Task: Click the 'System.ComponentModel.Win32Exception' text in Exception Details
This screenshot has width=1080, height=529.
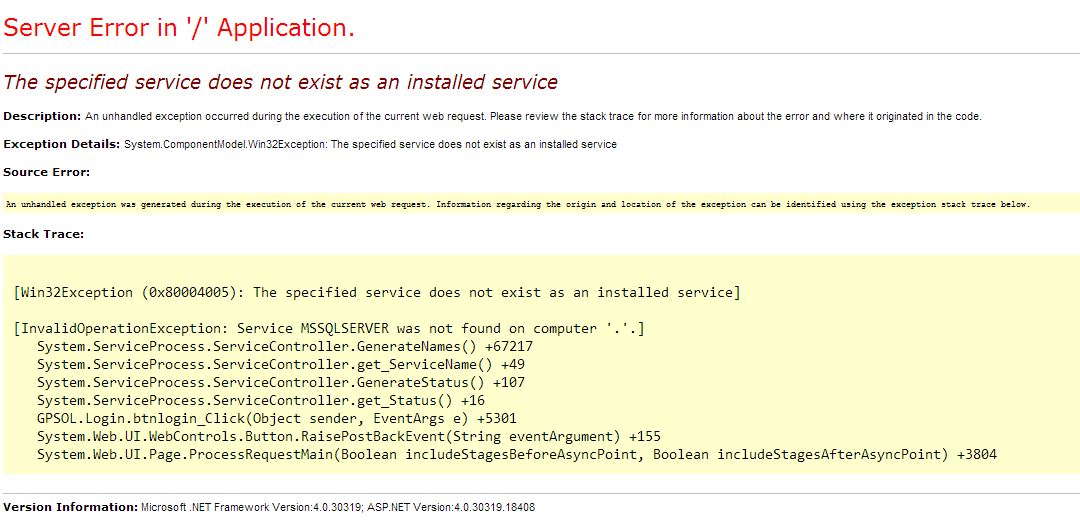Action: coord(225,145)
